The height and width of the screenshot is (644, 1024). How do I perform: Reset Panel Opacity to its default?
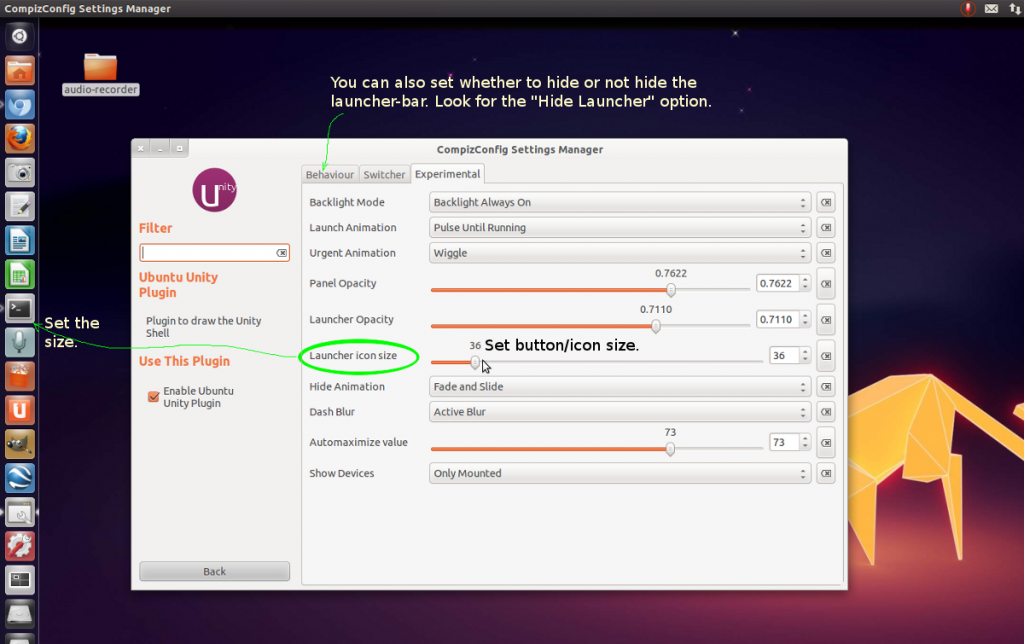[x=826, y=284]
